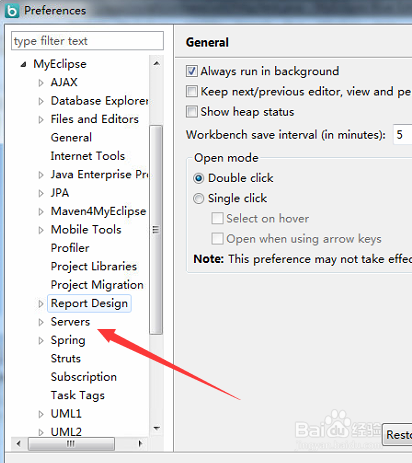The image size is (412, 463).
Task: Open Files and Editors preferences
Action: point(95,119)
